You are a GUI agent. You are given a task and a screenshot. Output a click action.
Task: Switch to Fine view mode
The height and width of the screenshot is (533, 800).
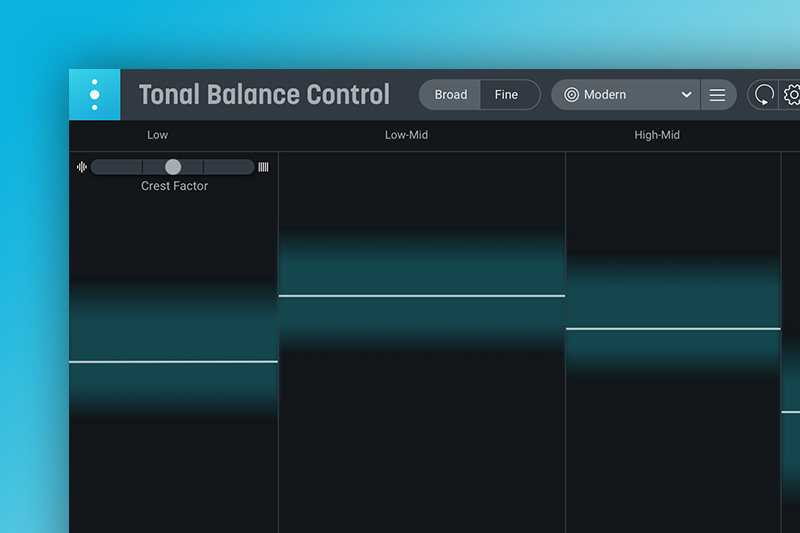click(507, 95)
